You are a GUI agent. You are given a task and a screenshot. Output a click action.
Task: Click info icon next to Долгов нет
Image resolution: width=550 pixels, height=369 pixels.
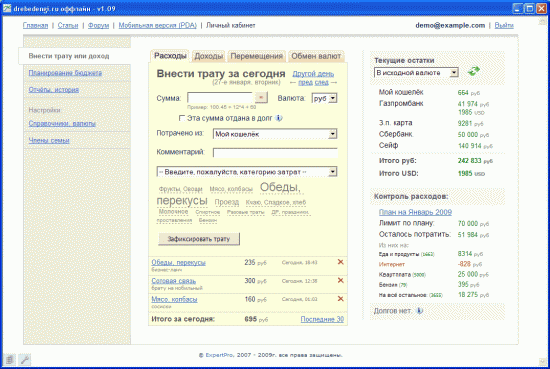tap(419, 311)
